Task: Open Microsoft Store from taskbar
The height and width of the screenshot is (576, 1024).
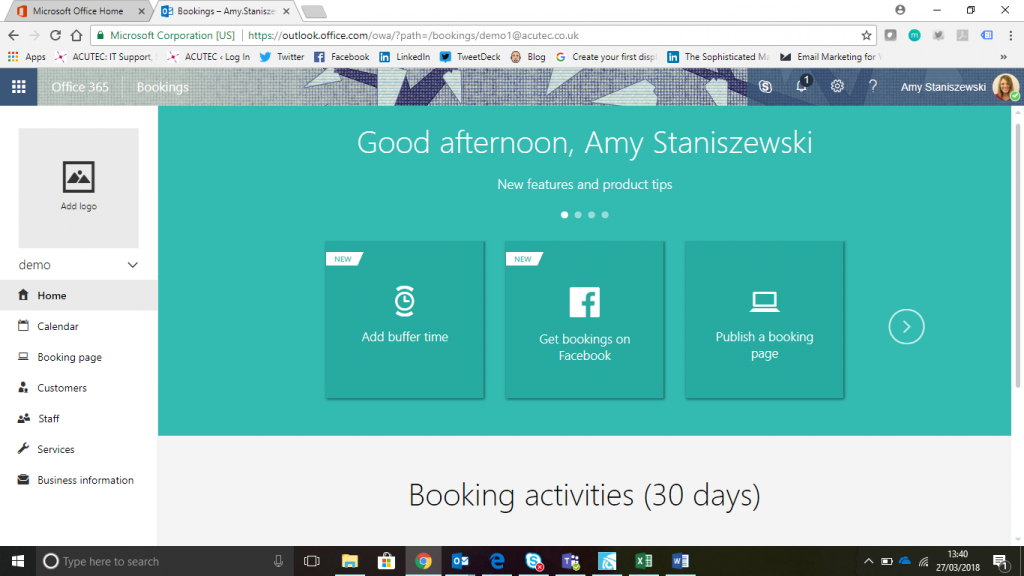Action: (x=387, y=561)
